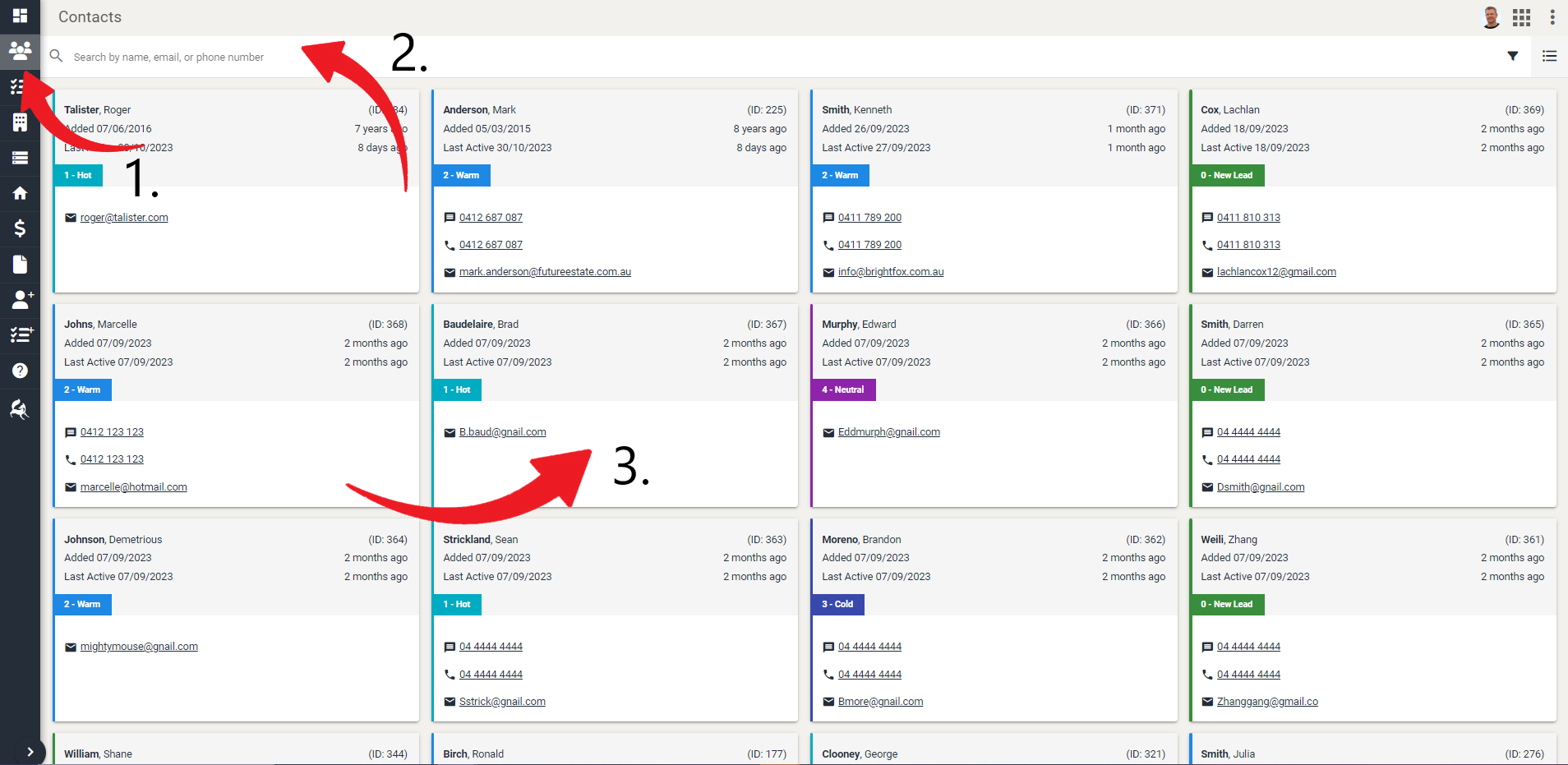Click the user profile avatar
1568x765 pixels.
point(1491,17)
